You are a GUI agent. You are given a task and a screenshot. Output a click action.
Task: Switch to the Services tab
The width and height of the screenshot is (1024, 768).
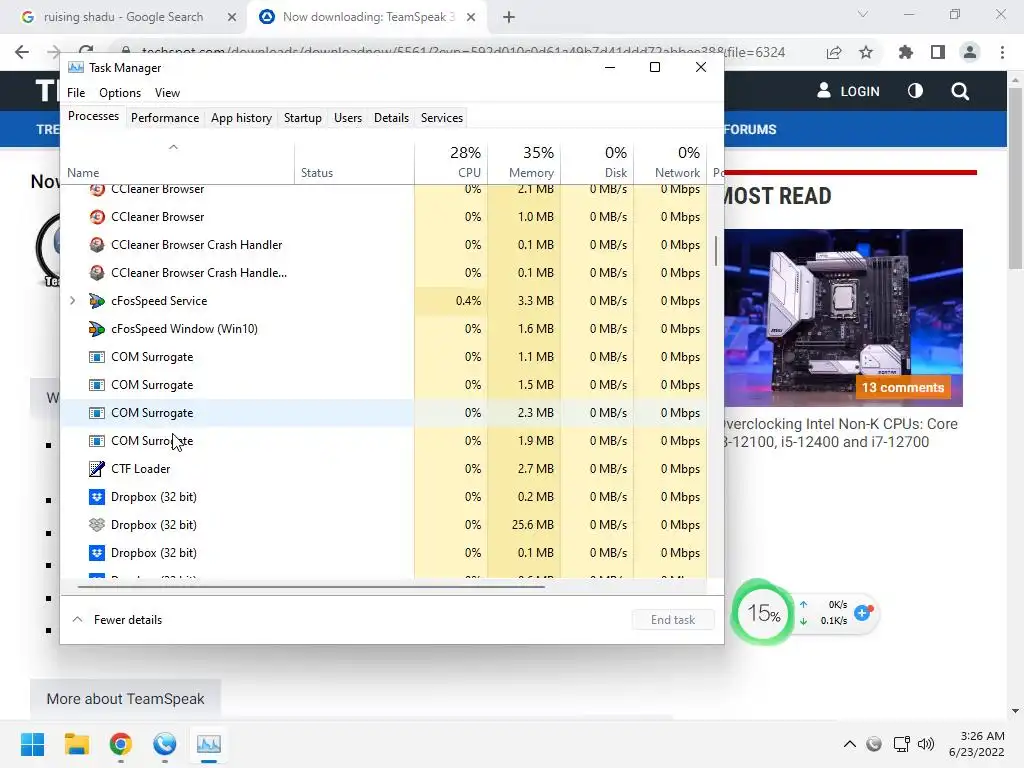(441, 118)
